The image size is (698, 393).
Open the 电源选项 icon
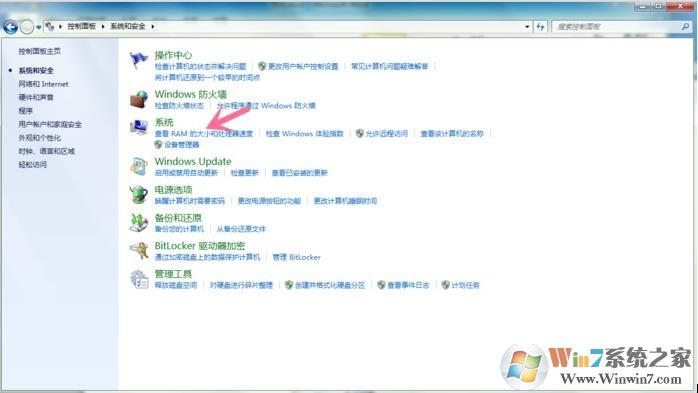point(138,194)
